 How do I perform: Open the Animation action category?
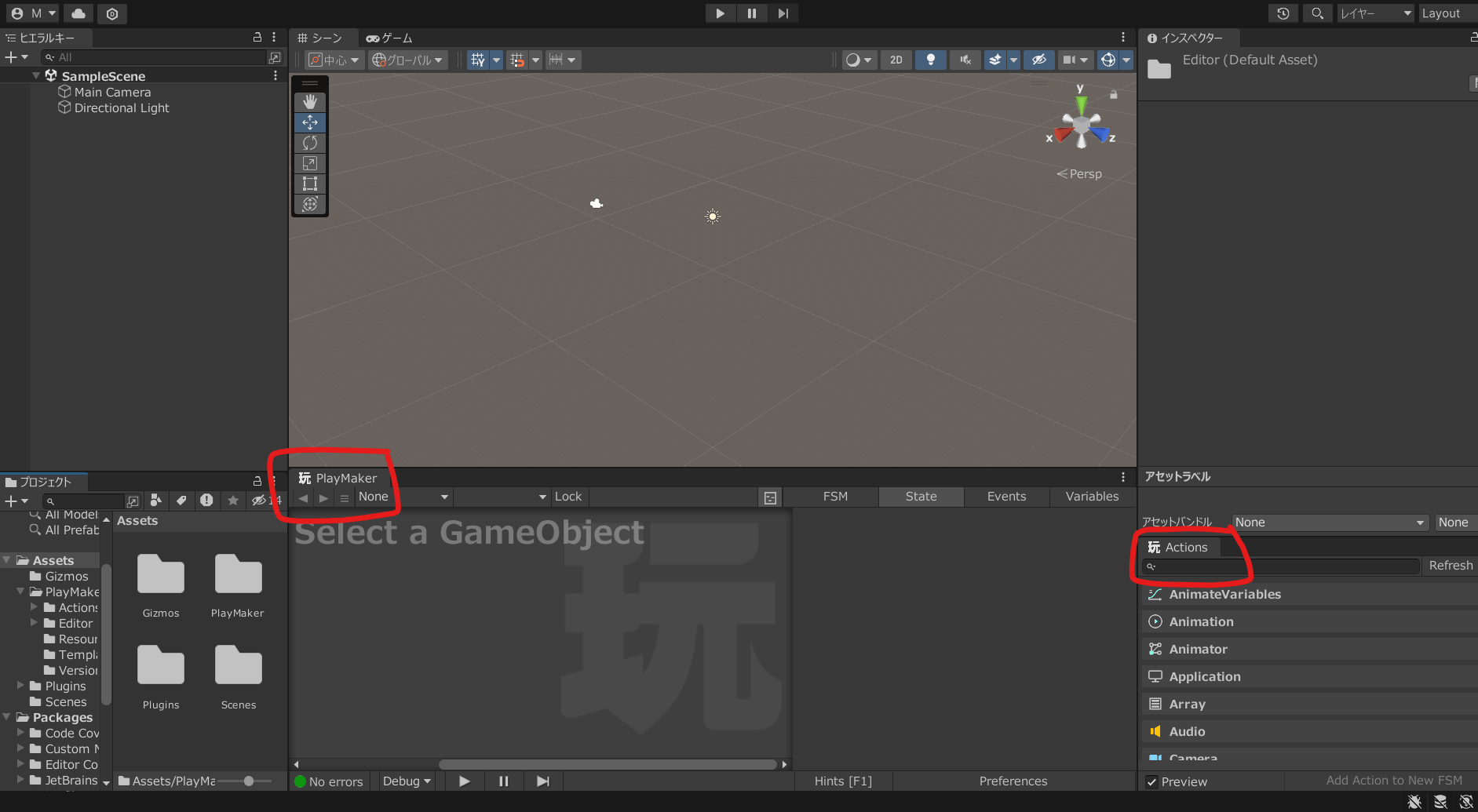coord(1309,621)
